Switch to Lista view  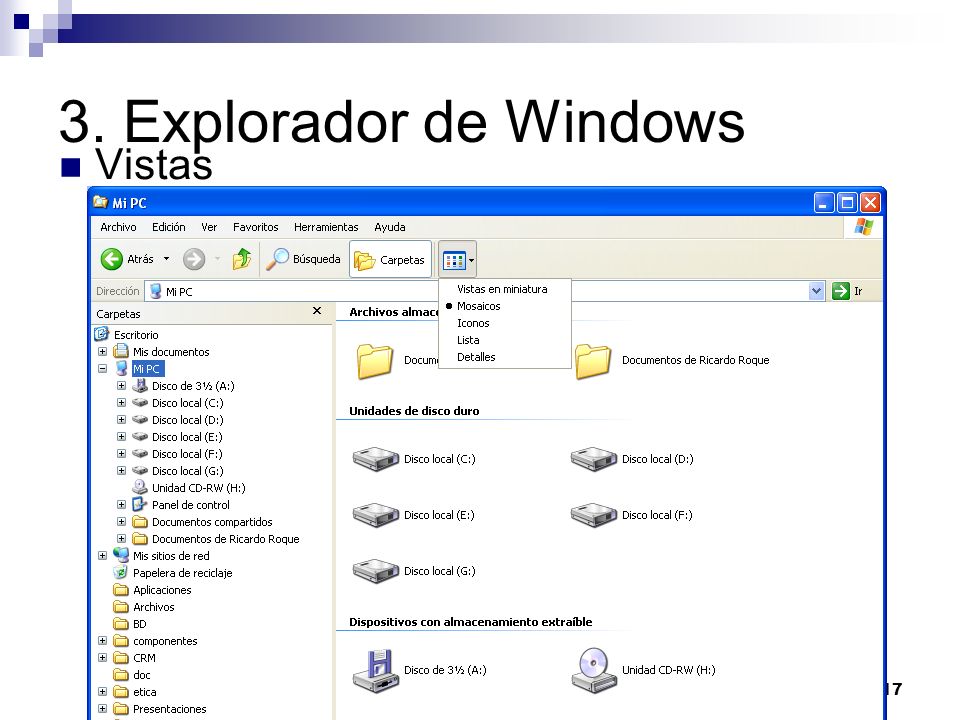pos(468,340)
